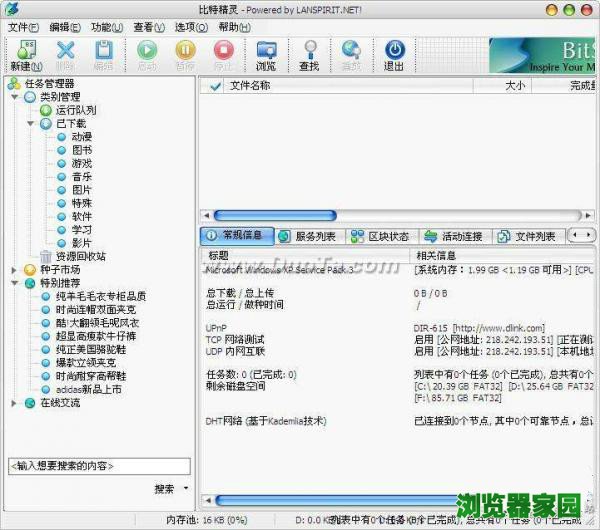Open 纯正美国骆驼鞋 recommendation
Image resolution: width=600 pixels, height=530 pixels.
(91, 349)
